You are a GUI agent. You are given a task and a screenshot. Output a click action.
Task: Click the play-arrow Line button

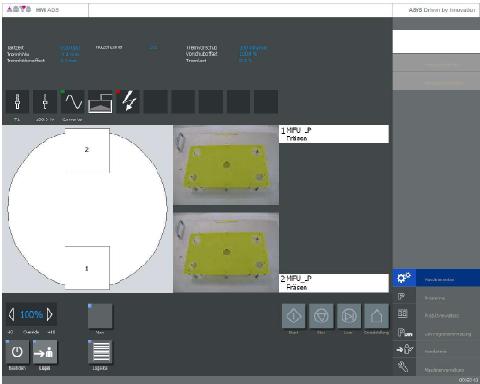(x=349, y=316)
